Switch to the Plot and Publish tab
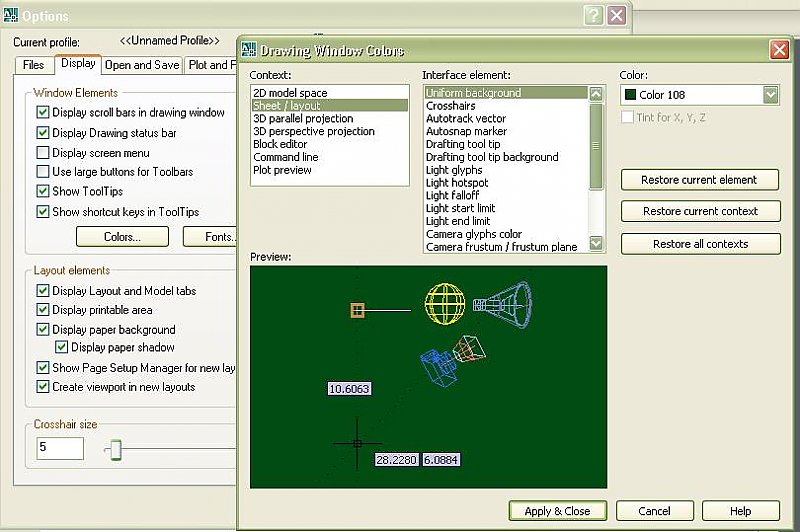800x532 pixels. click(x=211, y=65)
